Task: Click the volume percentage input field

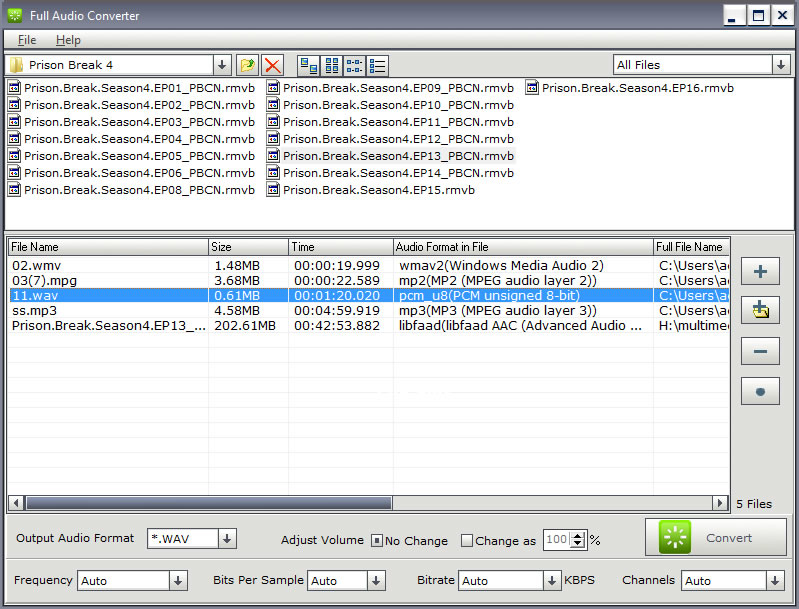Action: pos(557,539)
